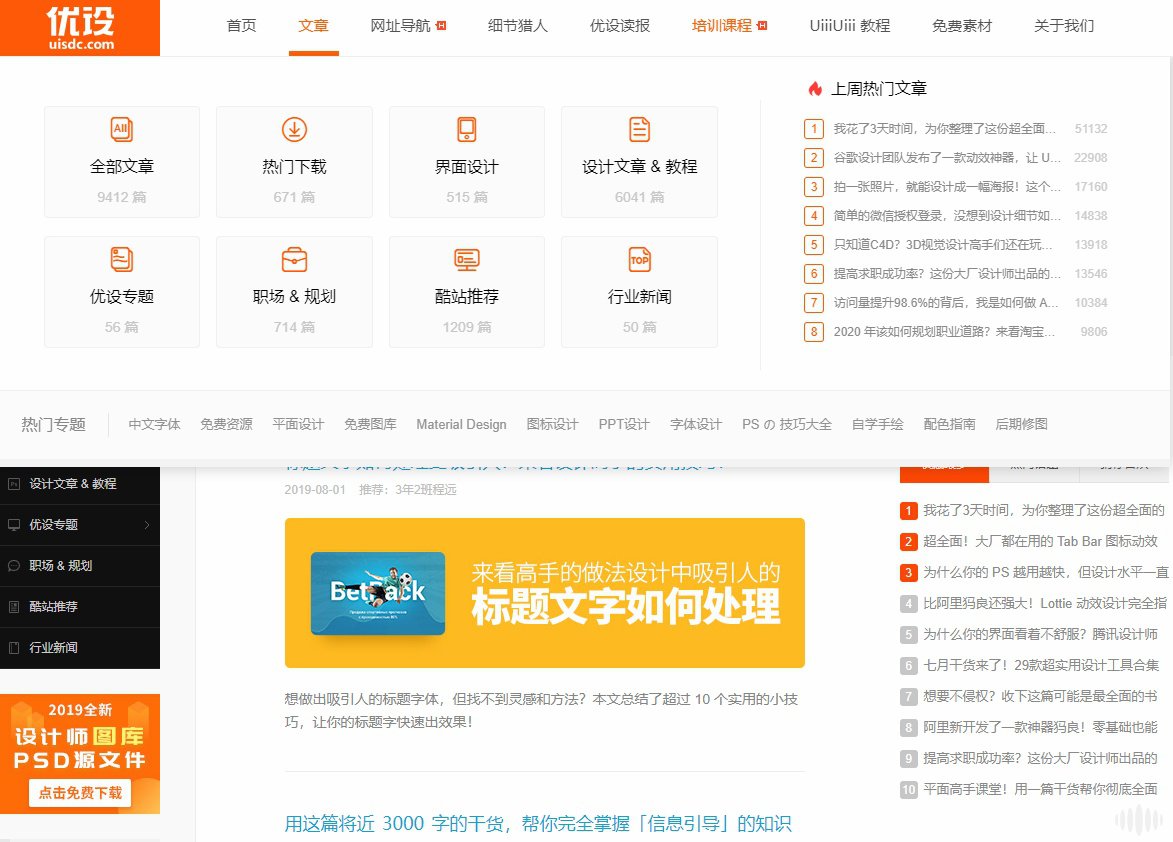
Task: Go to 细节猎人 in the top nav
Action: (518, 25)
